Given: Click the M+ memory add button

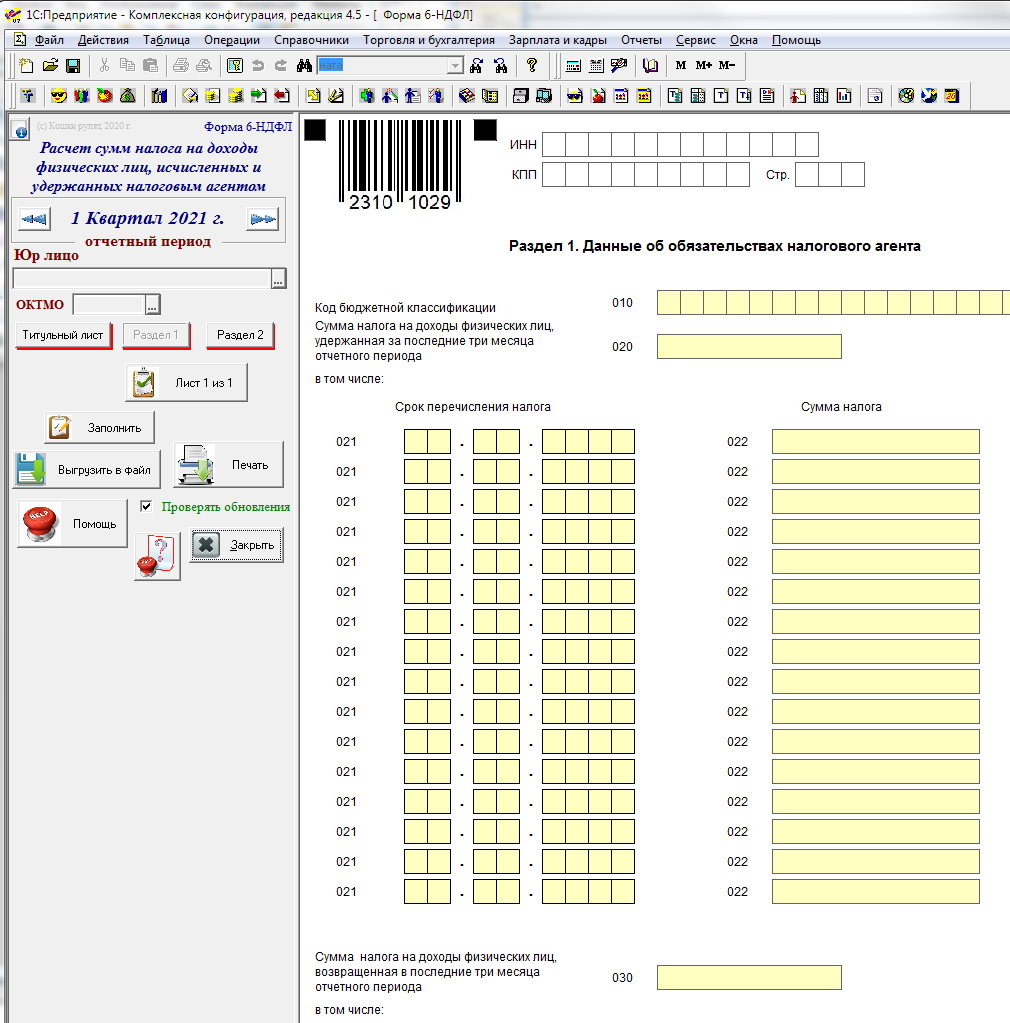Looking at the screenshot, I should (703, 65).
